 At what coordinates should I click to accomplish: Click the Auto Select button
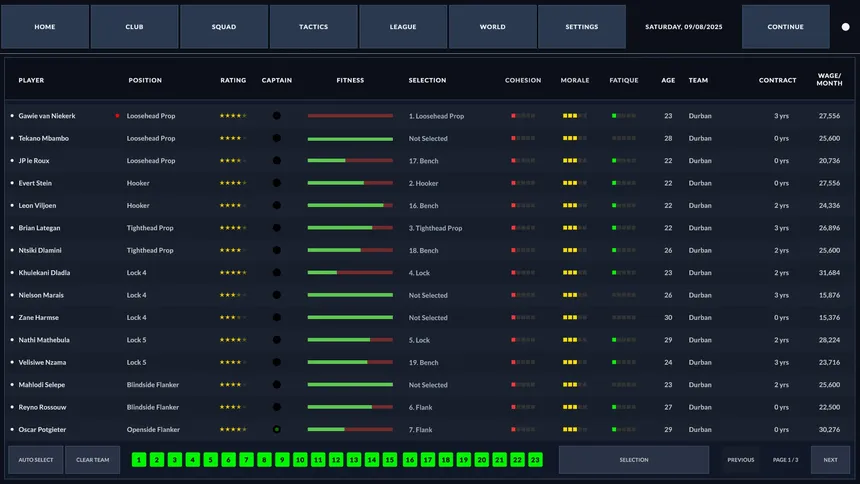pos(36,460)
